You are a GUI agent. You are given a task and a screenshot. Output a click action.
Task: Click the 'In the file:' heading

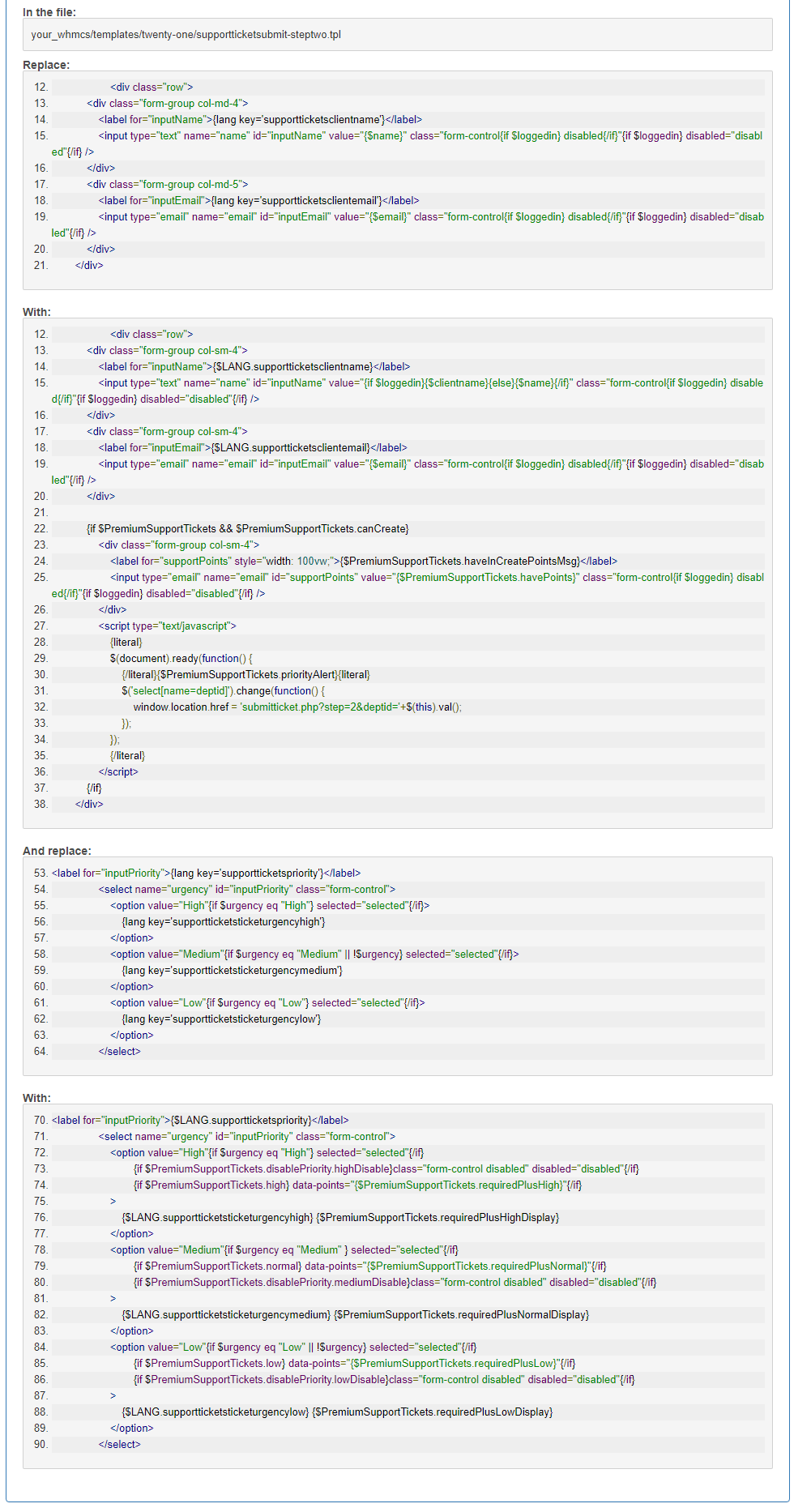[x=49, y=12]
